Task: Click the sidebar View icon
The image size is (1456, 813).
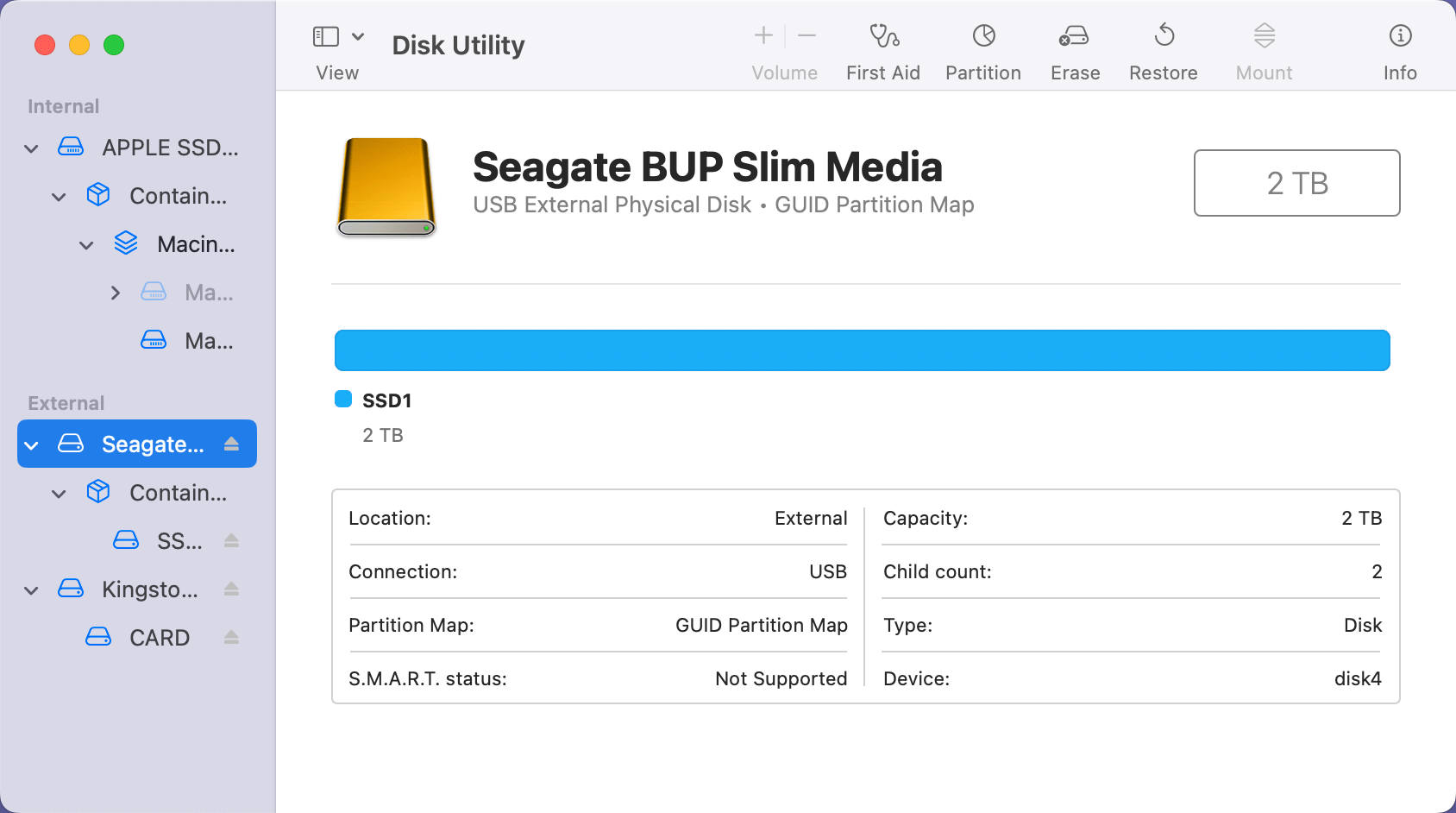Action: tap(326, 36)
